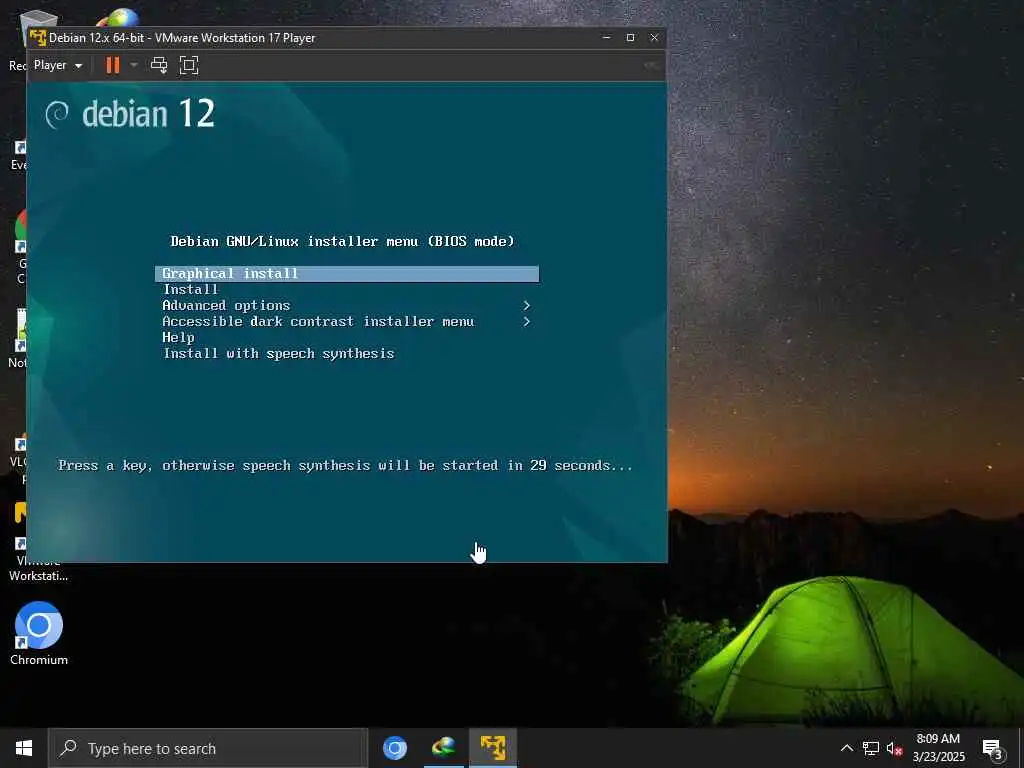
Task: Click the speech synthesis countdown message
Action: click(x=345, y=466)
